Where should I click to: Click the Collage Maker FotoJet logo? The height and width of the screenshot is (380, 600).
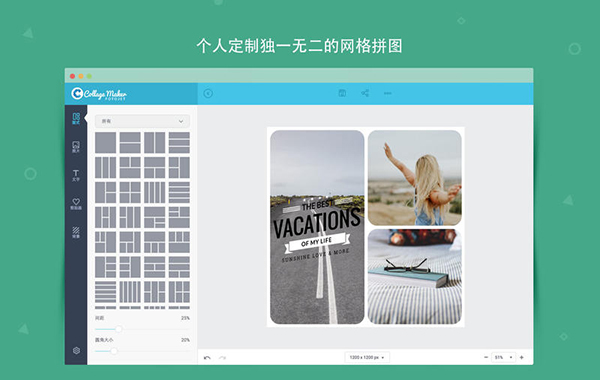click(99, 94)
